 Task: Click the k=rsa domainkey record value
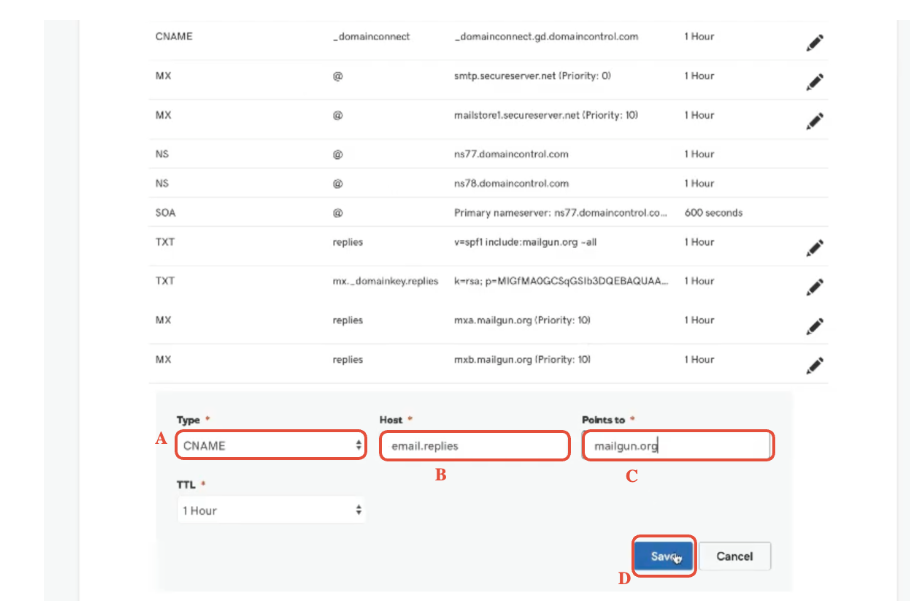pyautogui.click(x=560, y=281)
